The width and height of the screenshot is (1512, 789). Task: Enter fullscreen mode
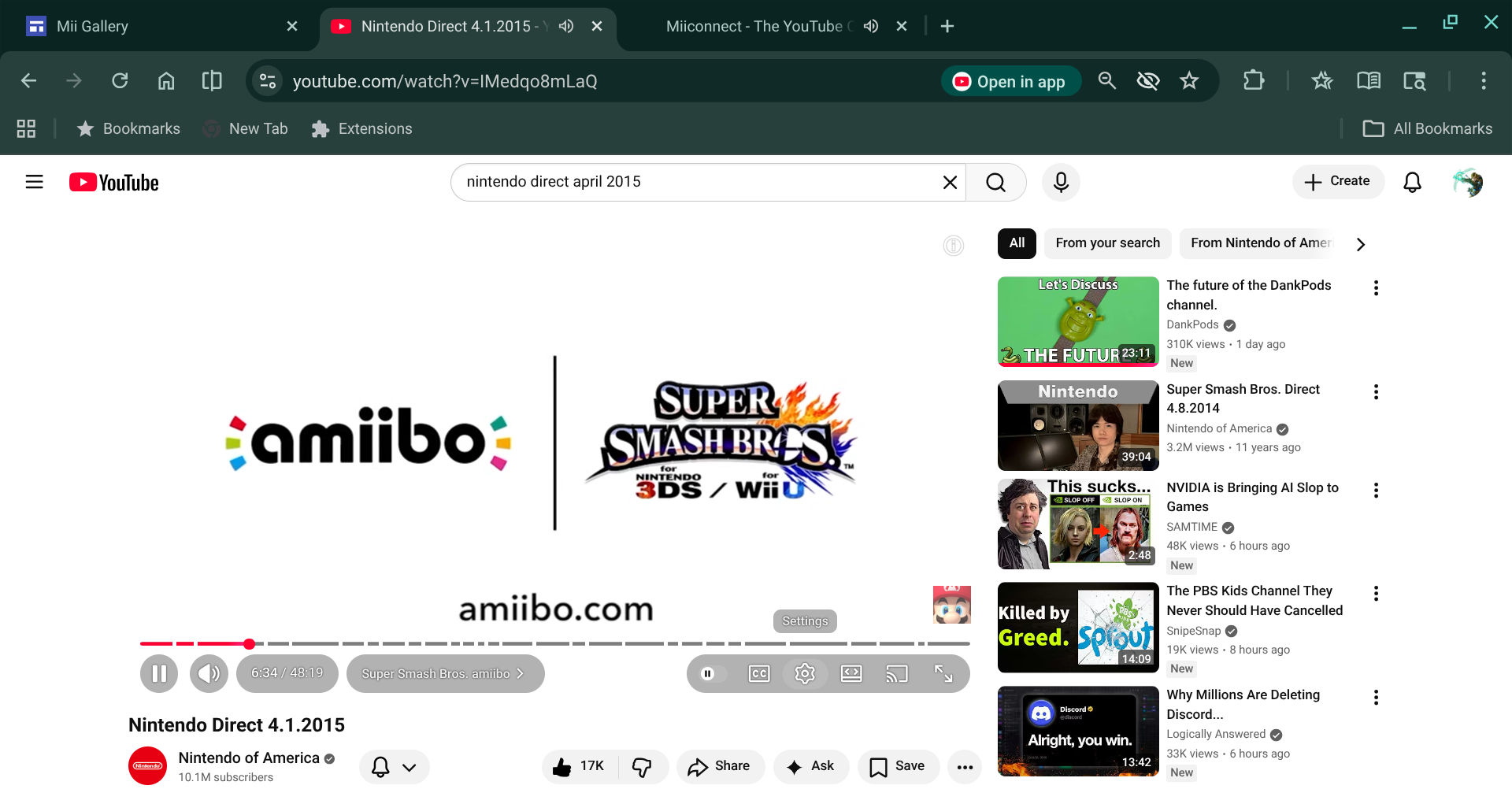[943, 674]
